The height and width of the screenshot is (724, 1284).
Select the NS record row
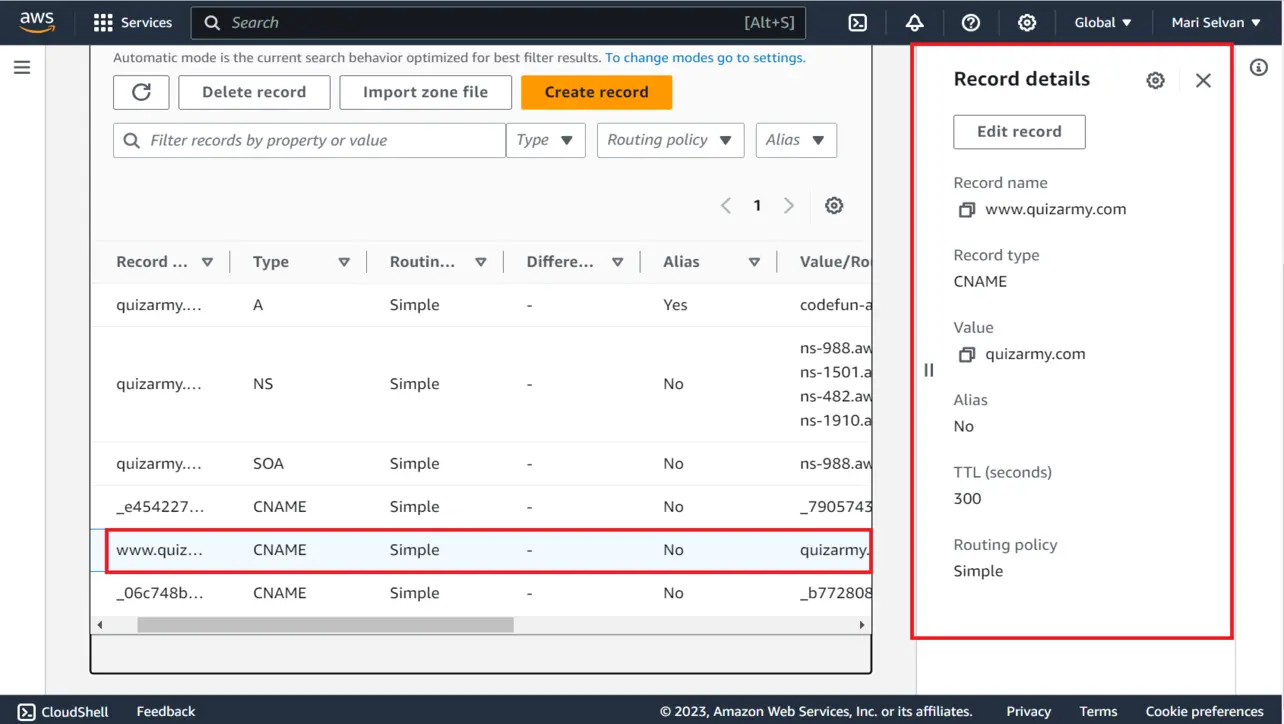(481, 384)
